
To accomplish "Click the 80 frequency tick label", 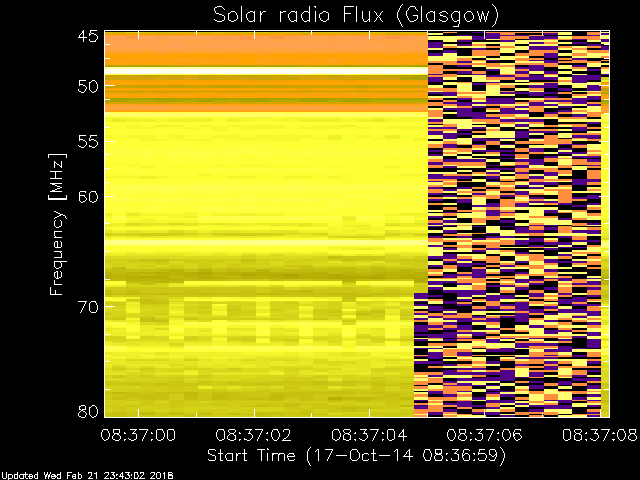I will click(x=88, y=411).
